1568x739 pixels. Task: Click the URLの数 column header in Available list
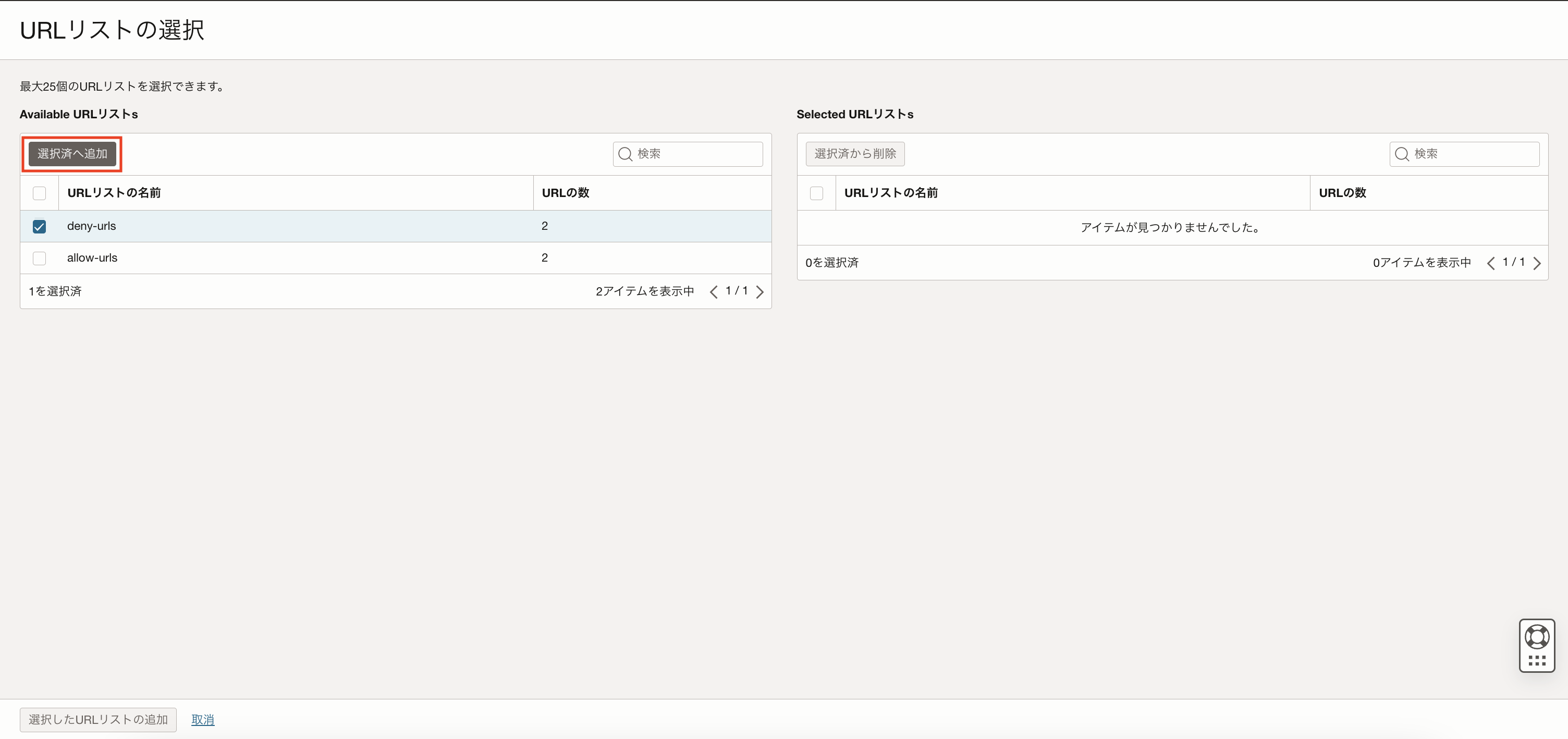(x=566, y=193)
